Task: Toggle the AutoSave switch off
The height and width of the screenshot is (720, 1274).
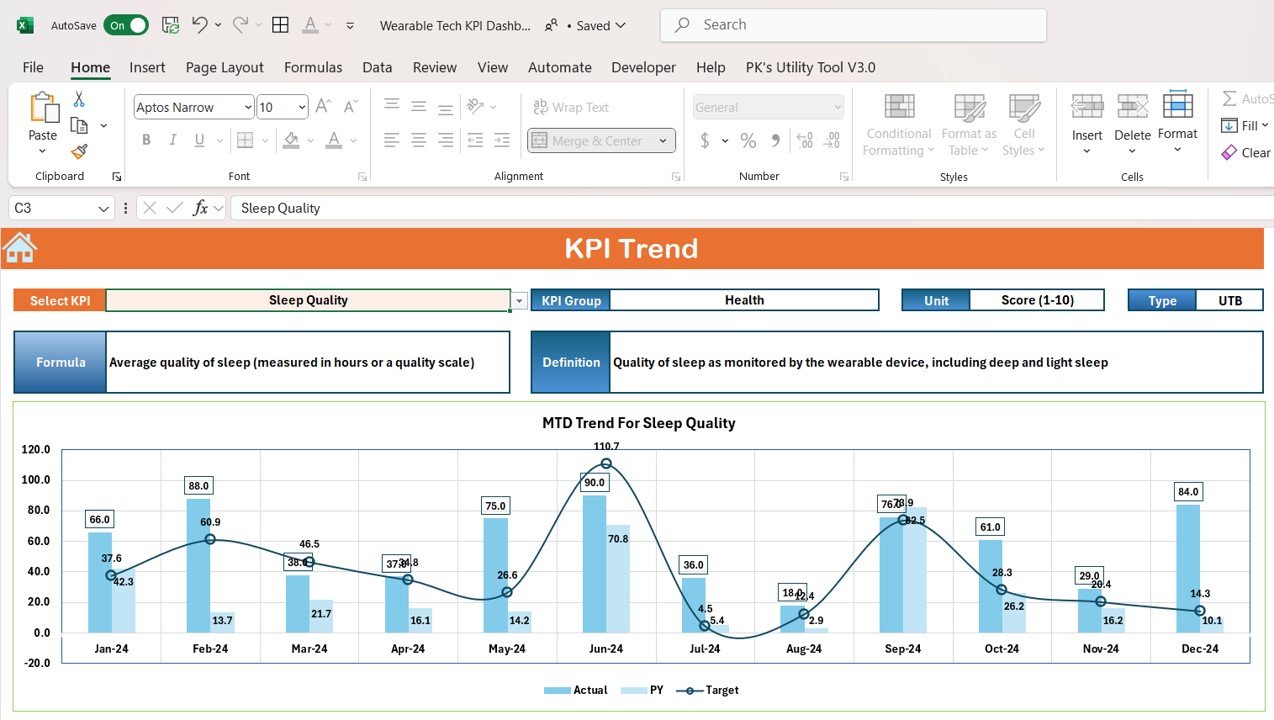Action: [126, 25]
